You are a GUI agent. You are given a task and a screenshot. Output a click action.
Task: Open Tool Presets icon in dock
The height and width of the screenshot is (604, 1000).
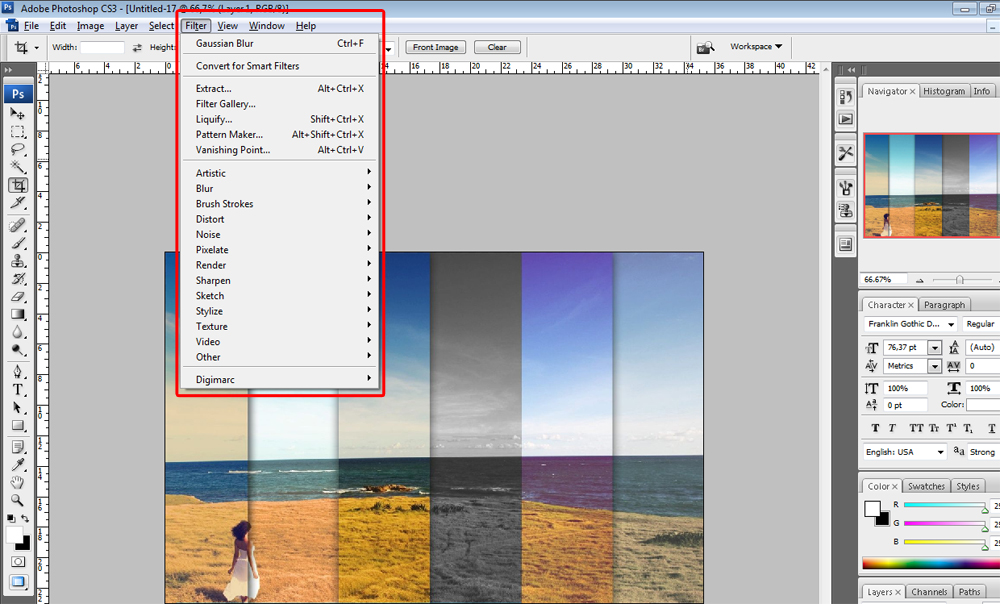pyautogui.click(x=846, y=154)
